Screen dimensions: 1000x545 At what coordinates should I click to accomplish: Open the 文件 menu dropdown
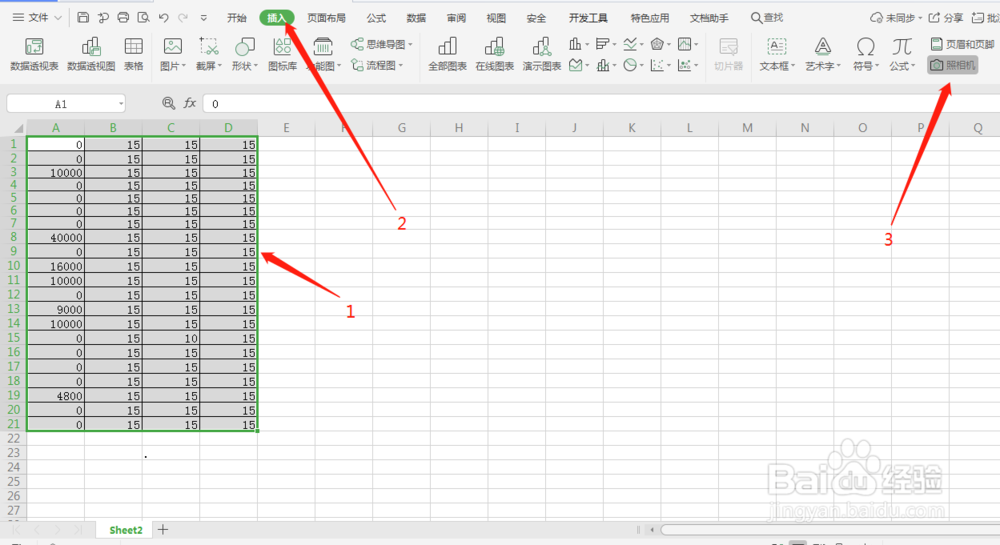37,18
